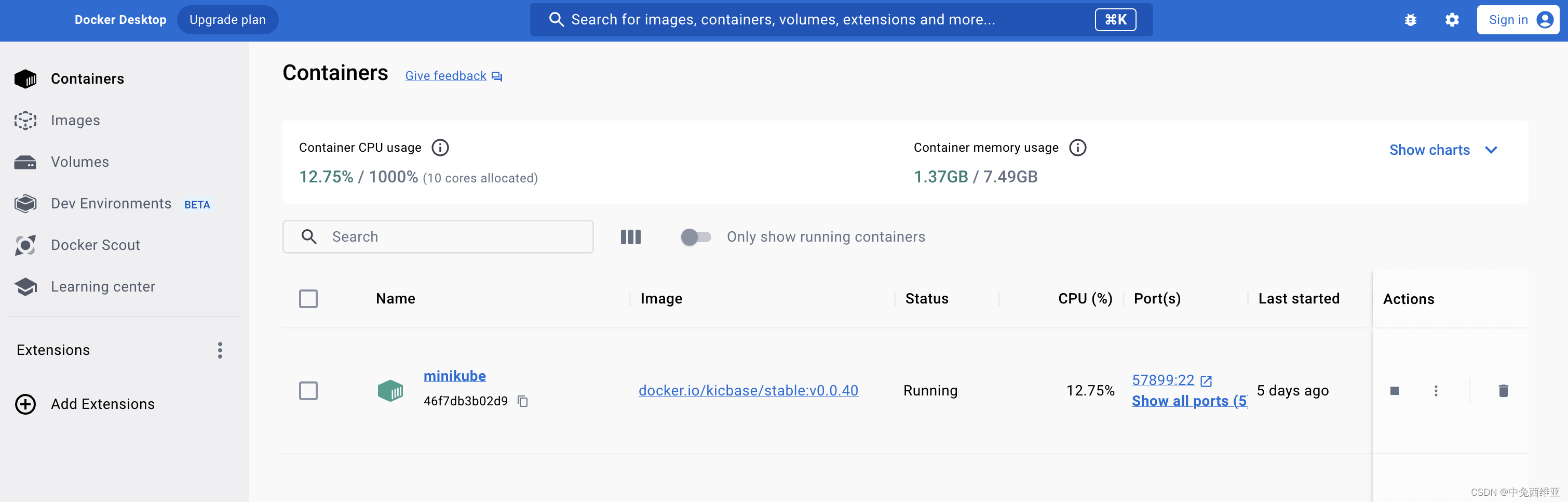Image resolution: width=1568 pixels, height=502 pixels.
Task: Open the column visibility selector
Action: tap(631, 237)
